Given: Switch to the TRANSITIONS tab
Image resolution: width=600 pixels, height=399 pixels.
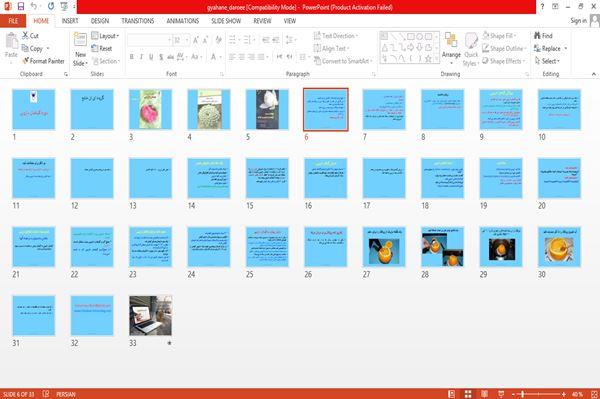Looking at the screenshot, I should click(138, 21).
